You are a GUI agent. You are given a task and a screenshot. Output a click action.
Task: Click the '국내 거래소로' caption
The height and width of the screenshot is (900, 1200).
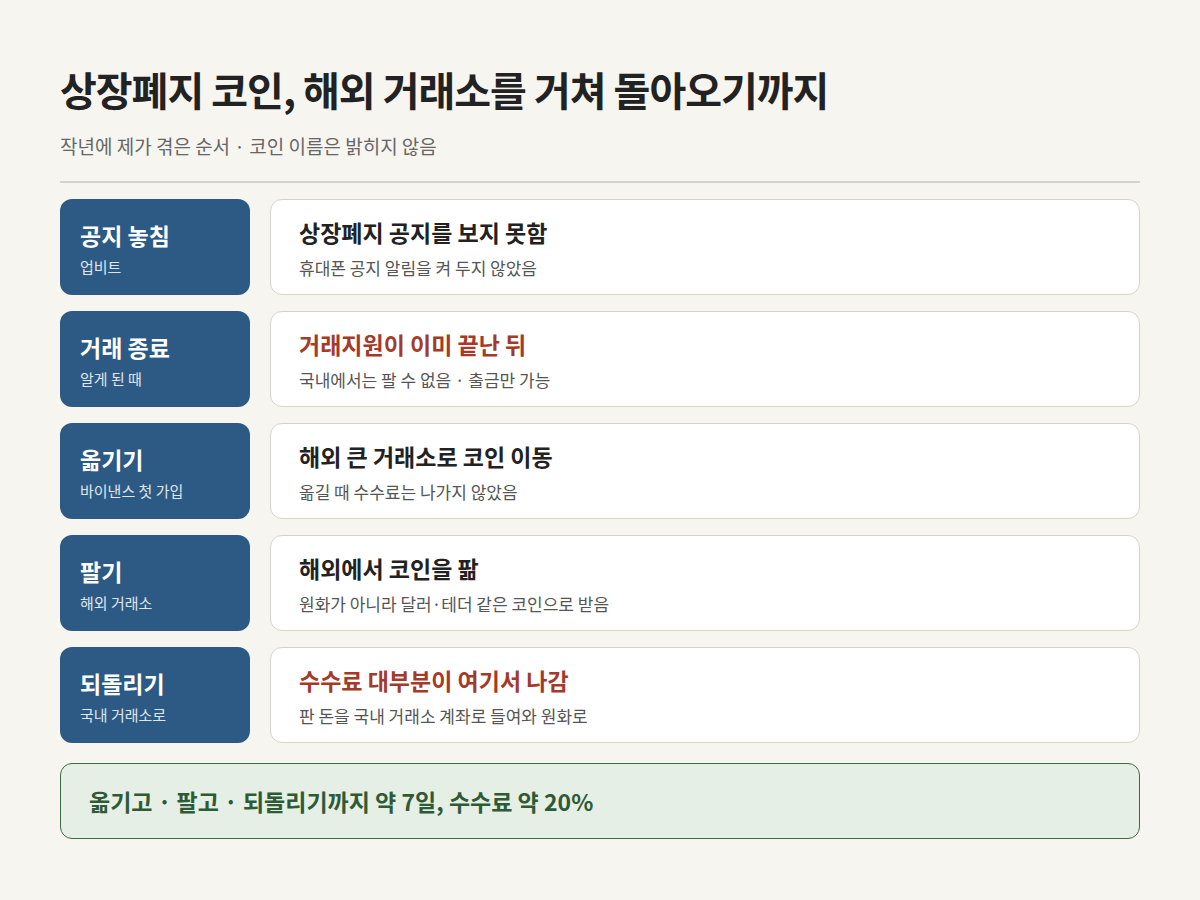click(123, 716)
